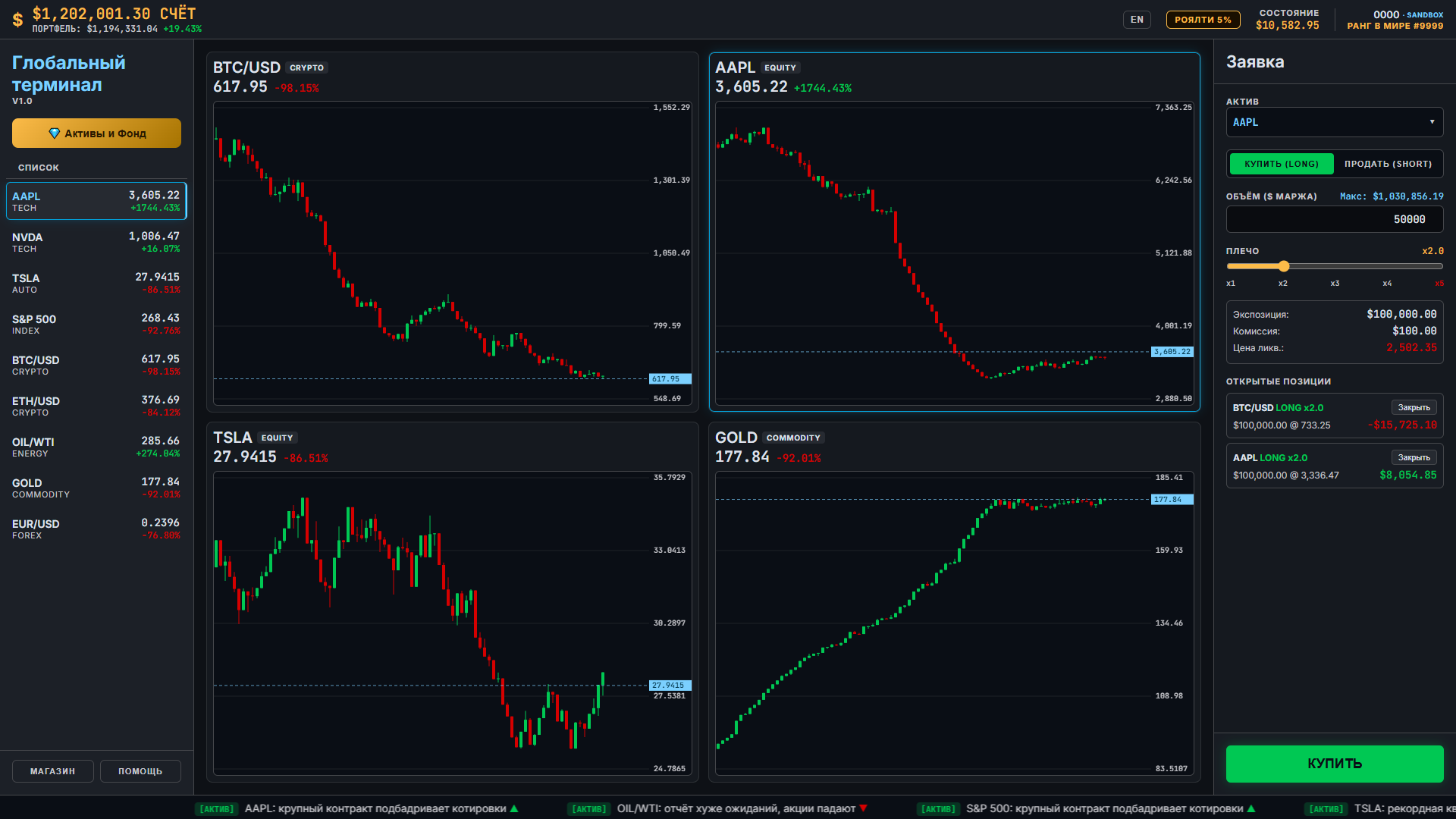Click the CRYPTO tag on BTC/USD chart
Screen dimensions: 1456x819
click(306, 67)
